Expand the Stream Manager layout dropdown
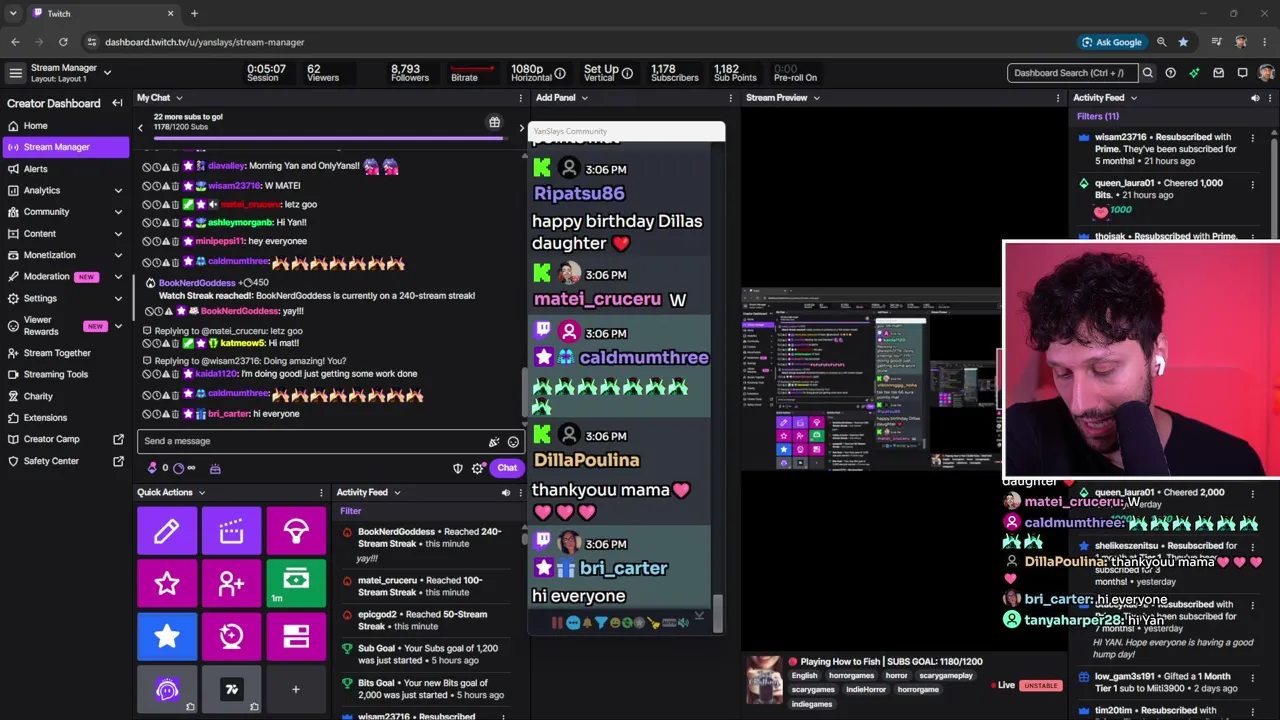 107,73
